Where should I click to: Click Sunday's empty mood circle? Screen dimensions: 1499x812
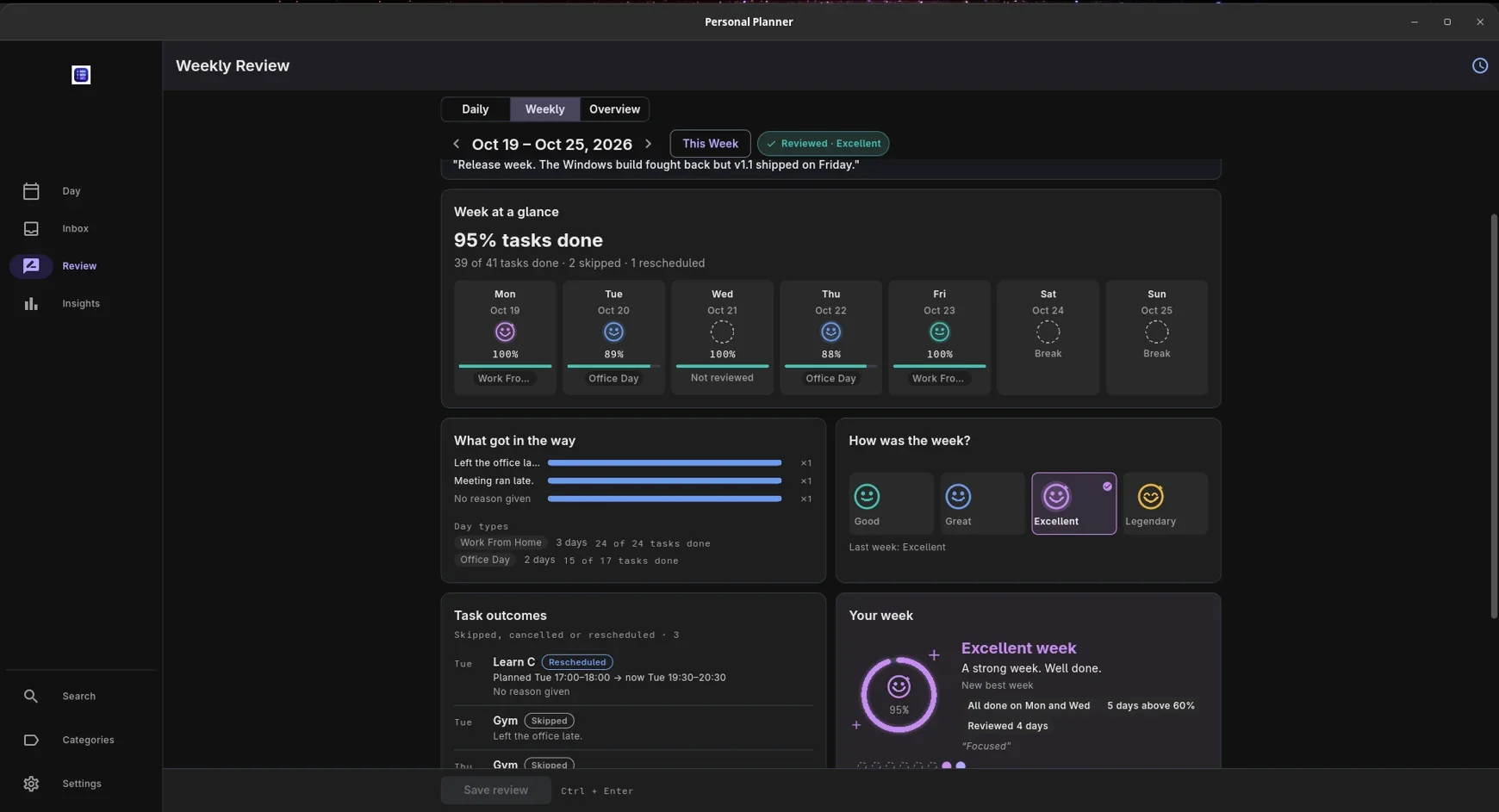pyautogui.click(x=1156, y=332)
